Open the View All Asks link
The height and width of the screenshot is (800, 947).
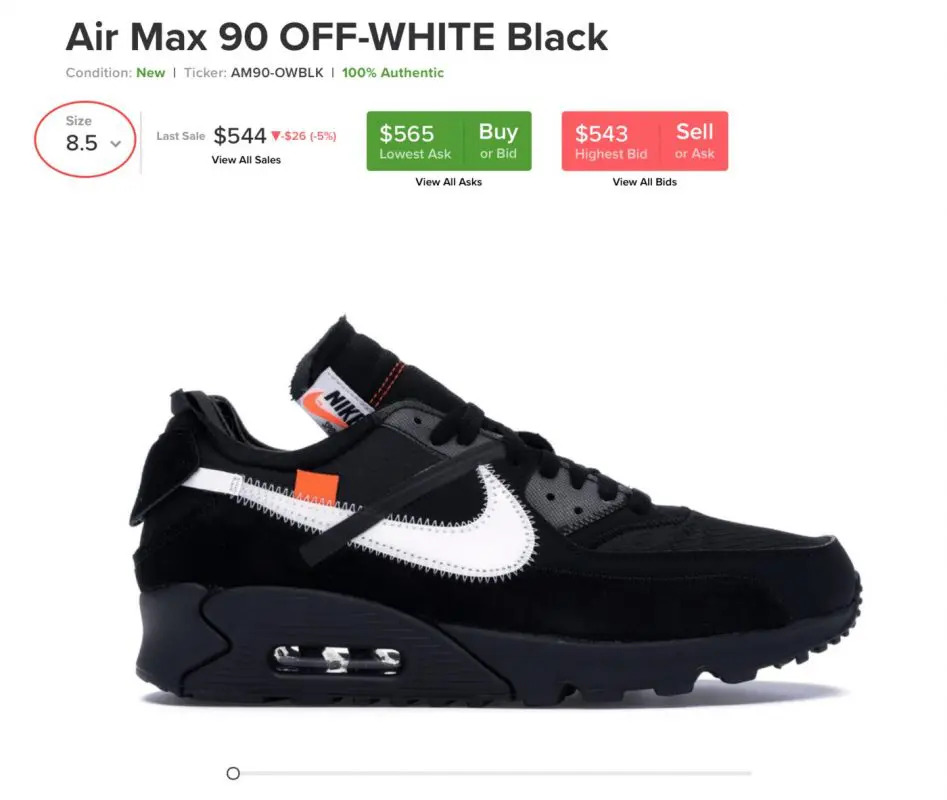(x=449, y=182)
